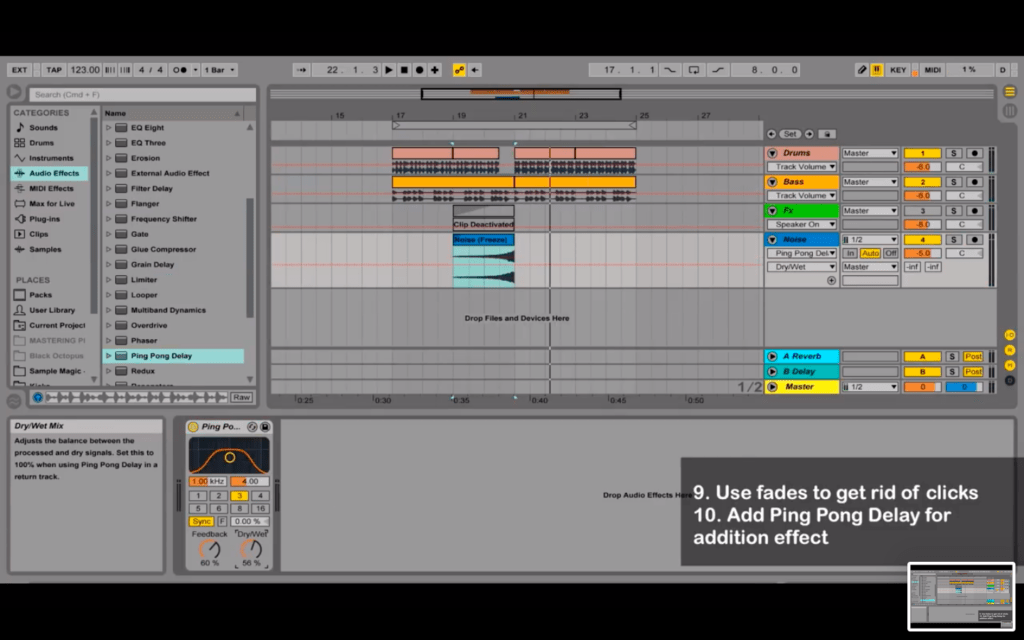
Task: Click the tempo field 123.00
Action: 85,70
